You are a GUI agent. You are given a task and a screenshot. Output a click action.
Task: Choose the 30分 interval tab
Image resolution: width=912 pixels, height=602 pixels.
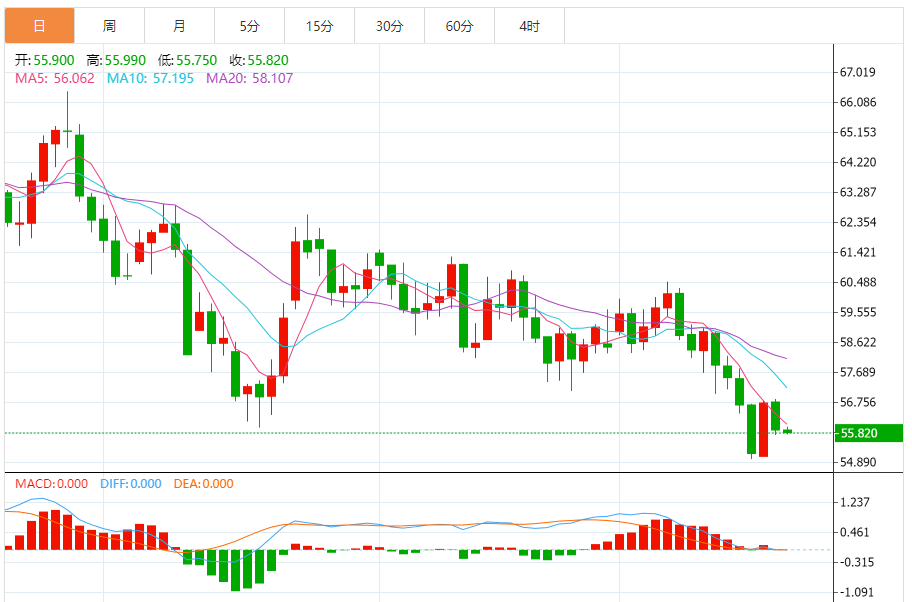[x=389, y=26]
